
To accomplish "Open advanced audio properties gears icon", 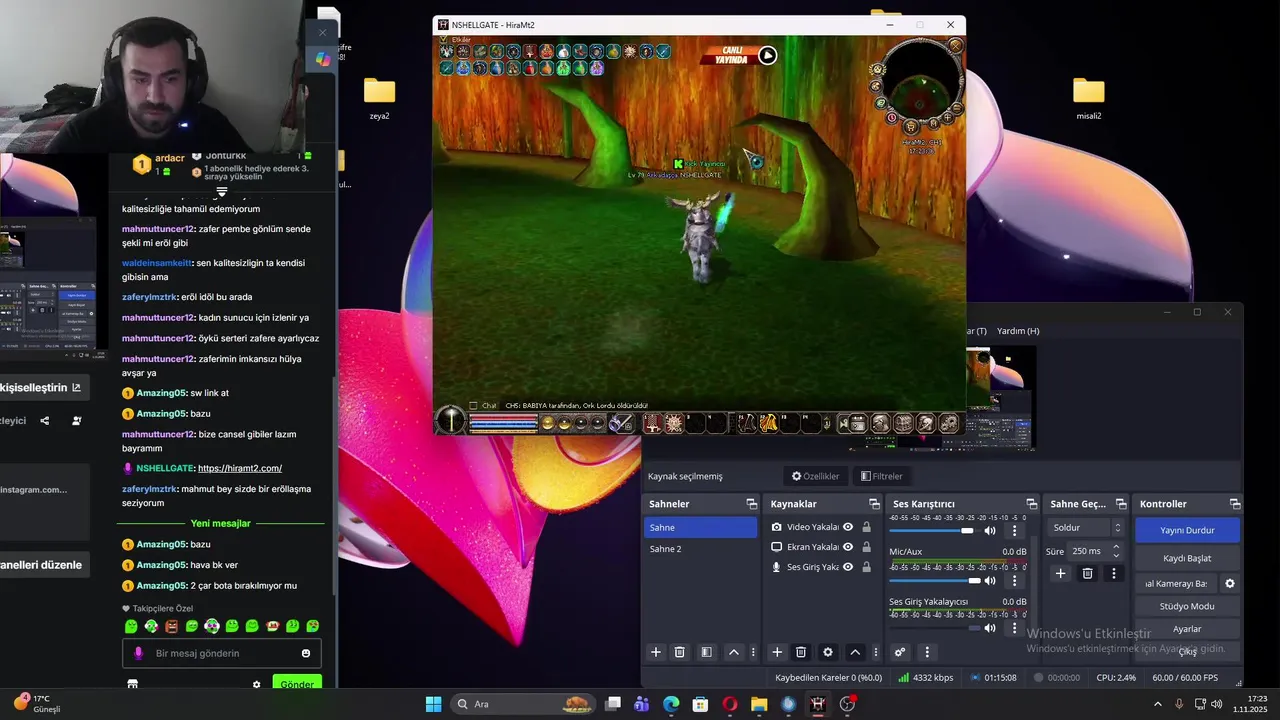I will pyautogui.click(x=900, y=652).
